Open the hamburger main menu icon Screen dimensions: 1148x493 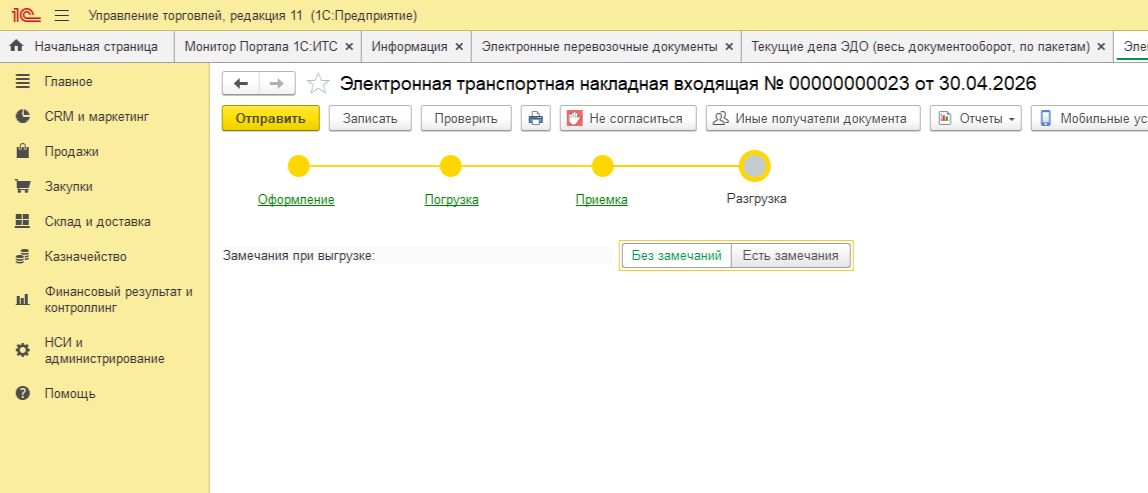[x=62, y=16]
